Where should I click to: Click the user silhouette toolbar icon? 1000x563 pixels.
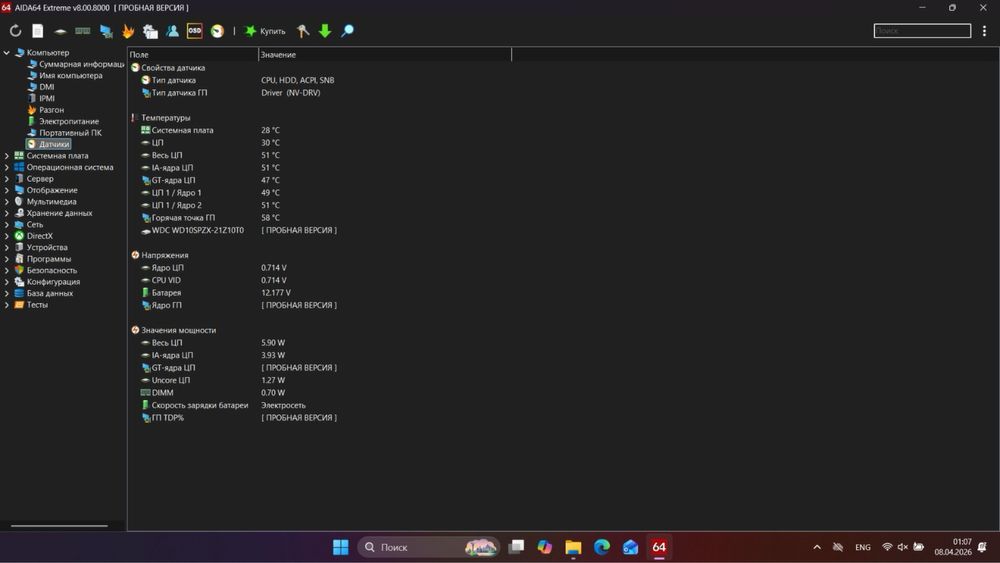[x=172, y=31]
